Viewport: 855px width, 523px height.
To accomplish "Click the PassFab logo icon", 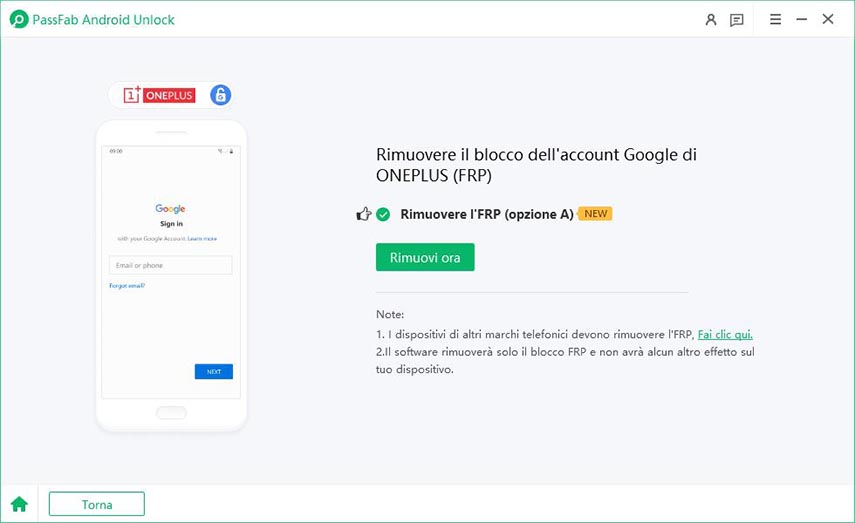I will pos(19,19).
